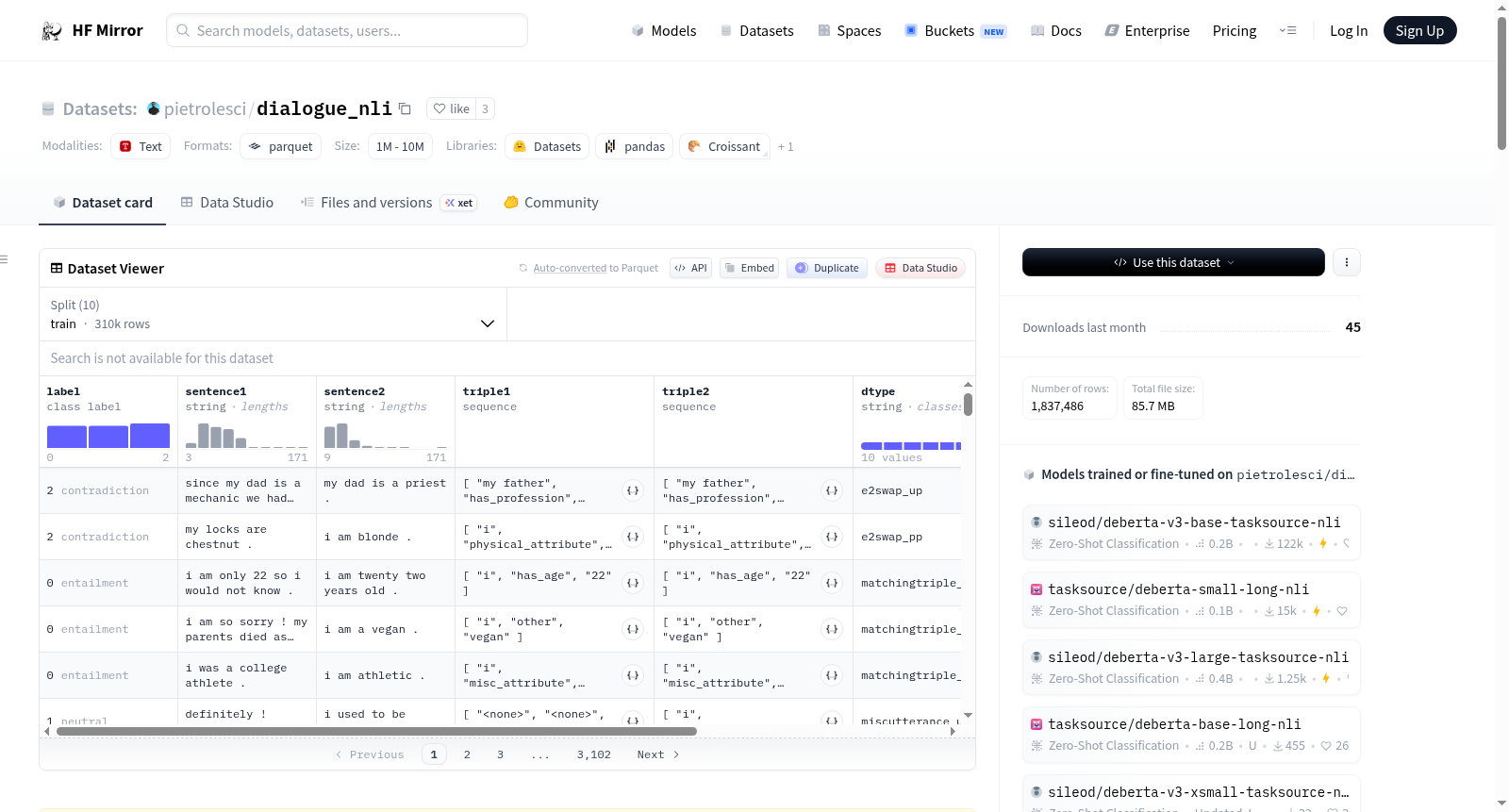Select the pandas library tag
Viewport: 1509px width, 812px height.
[634, 146]
